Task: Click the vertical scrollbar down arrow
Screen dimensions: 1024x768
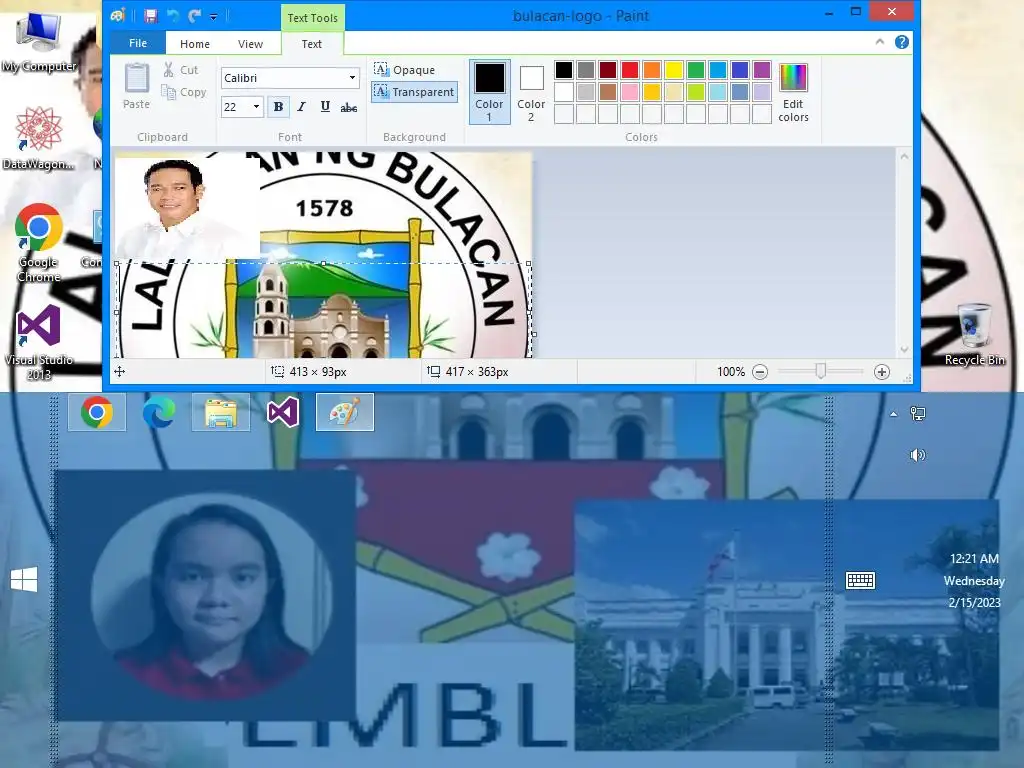Action: 904,349
